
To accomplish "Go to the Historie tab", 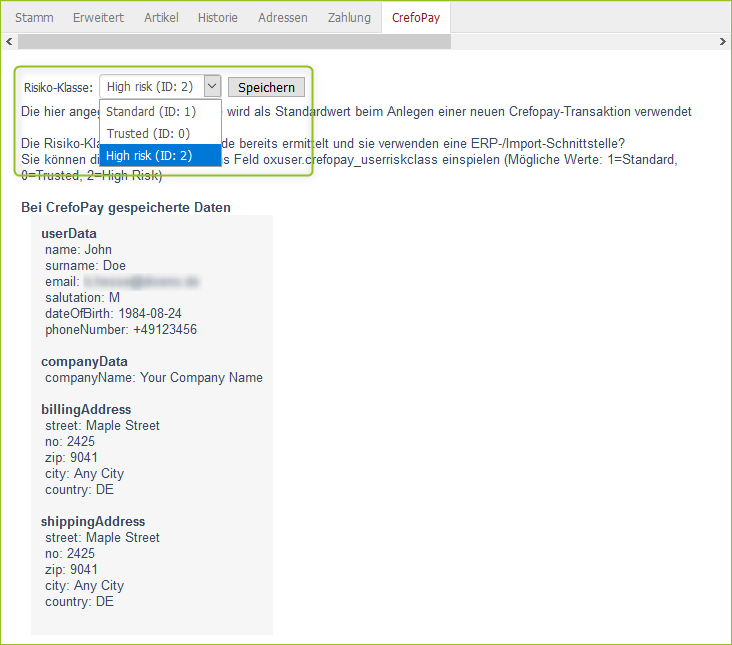I will pos(218,18).
